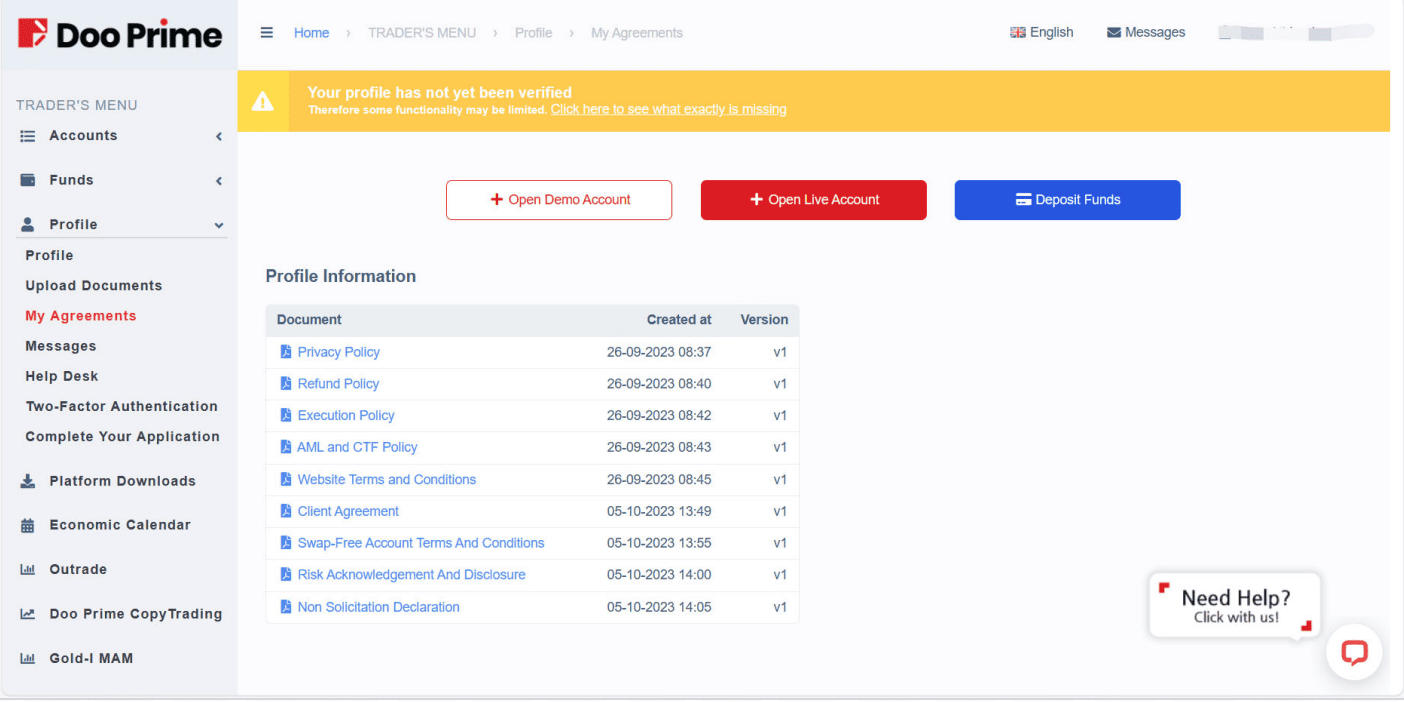The image size is (1404, 702).
Task: Click the date '05-10-2023 14:05'
Action: 659,607
